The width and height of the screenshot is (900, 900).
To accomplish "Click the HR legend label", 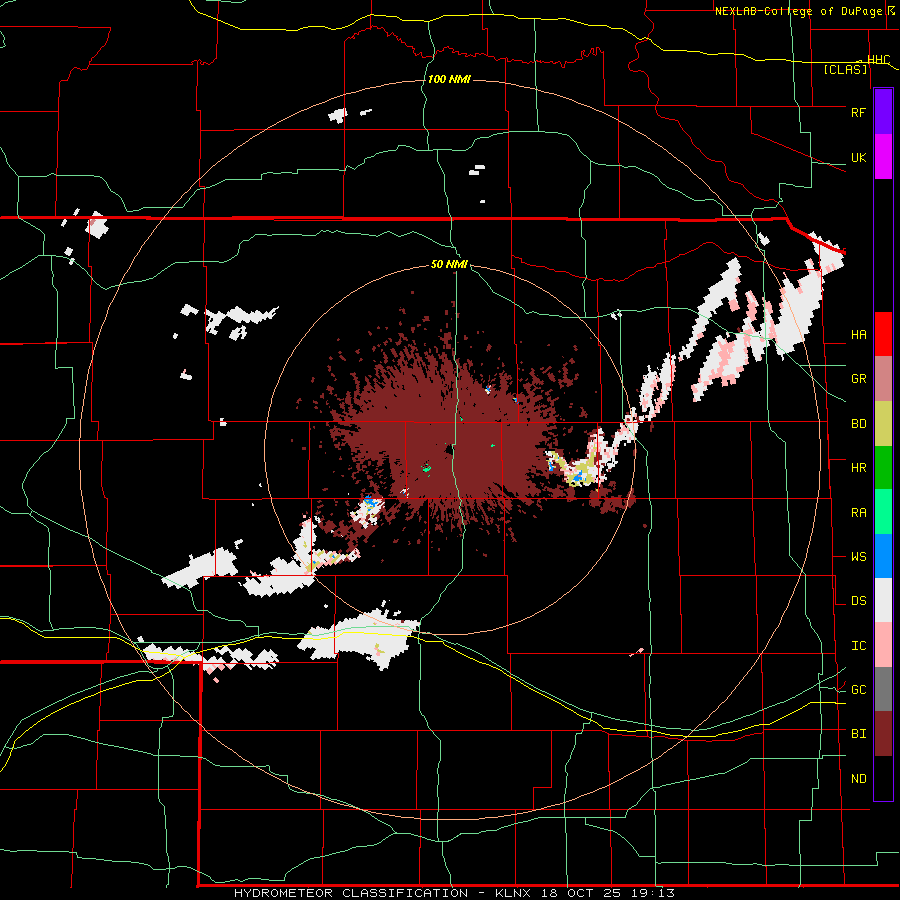I will pos(858,468).
